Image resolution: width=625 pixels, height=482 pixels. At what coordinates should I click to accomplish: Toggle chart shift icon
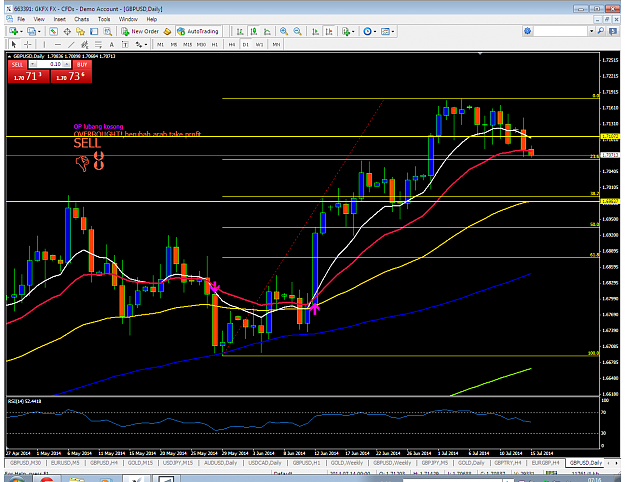329,31
